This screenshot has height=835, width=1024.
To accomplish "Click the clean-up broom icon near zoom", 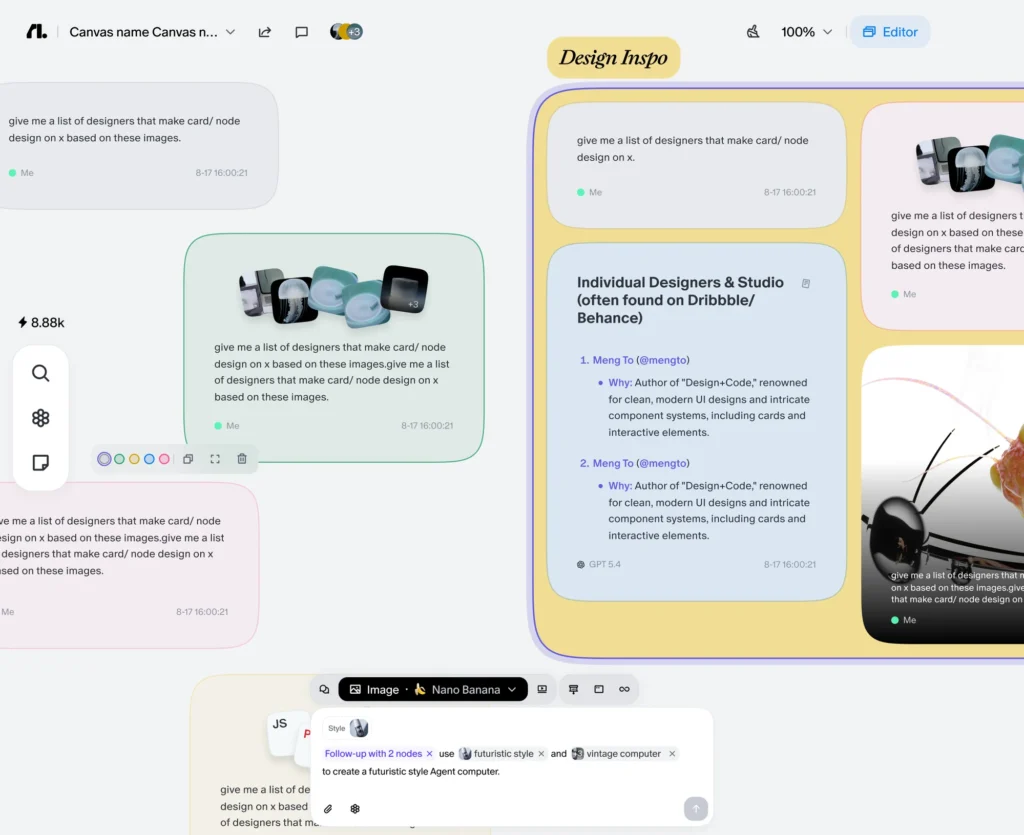I will tap(753, 32).
